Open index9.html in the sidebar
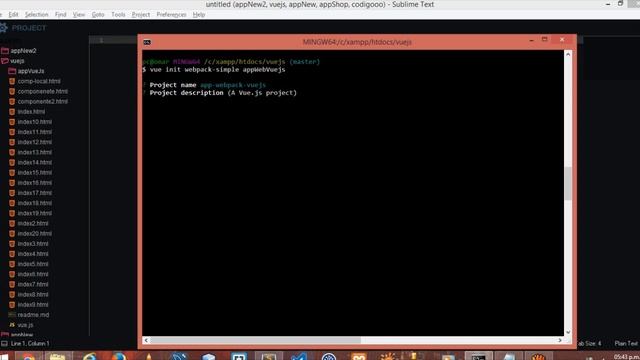 [x=33, y=304]
